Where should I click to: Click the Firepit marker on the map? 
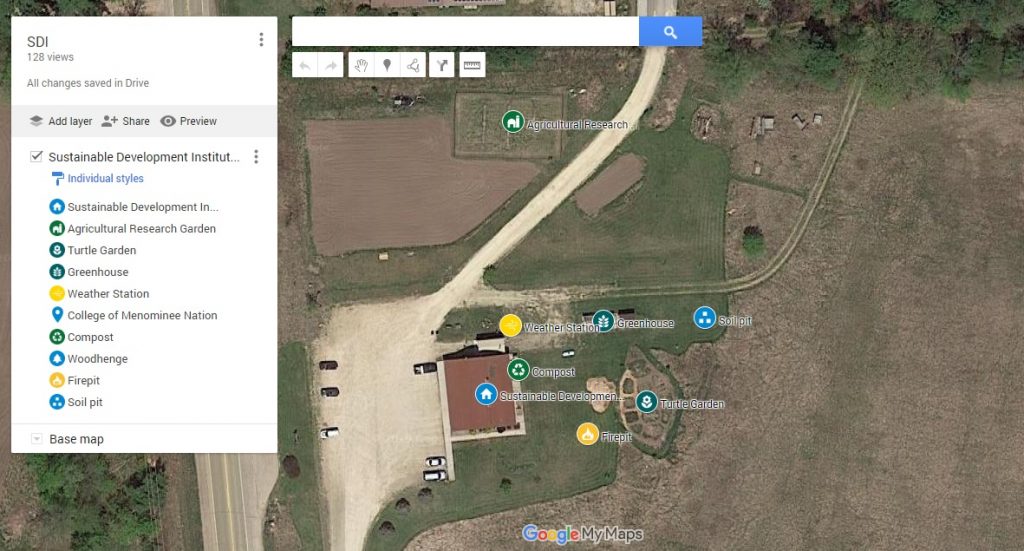587,433
